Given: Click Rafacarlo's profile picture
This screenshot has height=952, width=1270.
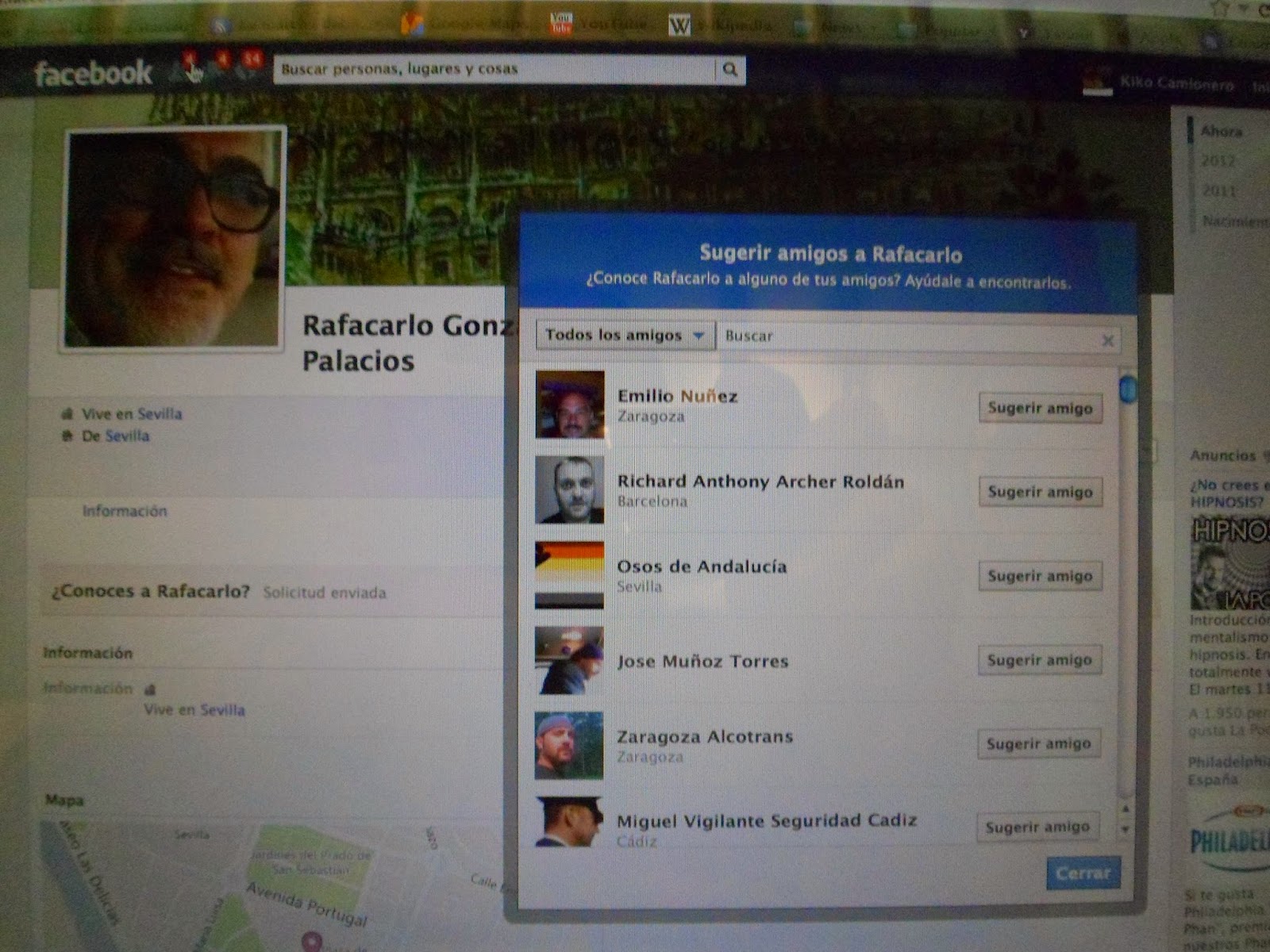Looking at the screenshot, I should 173,239.
